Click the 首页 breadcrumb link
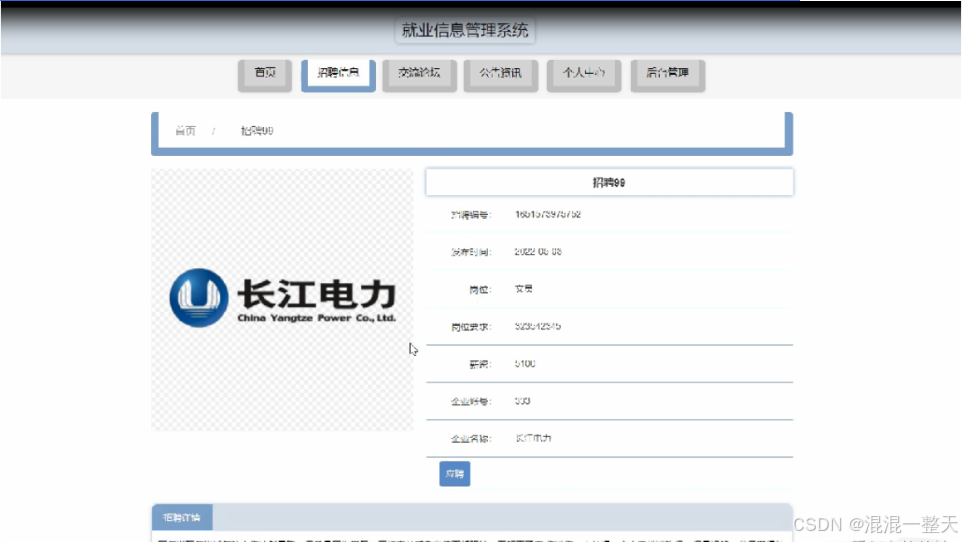The height and width of the screenshot is (542, 962). 185,131
